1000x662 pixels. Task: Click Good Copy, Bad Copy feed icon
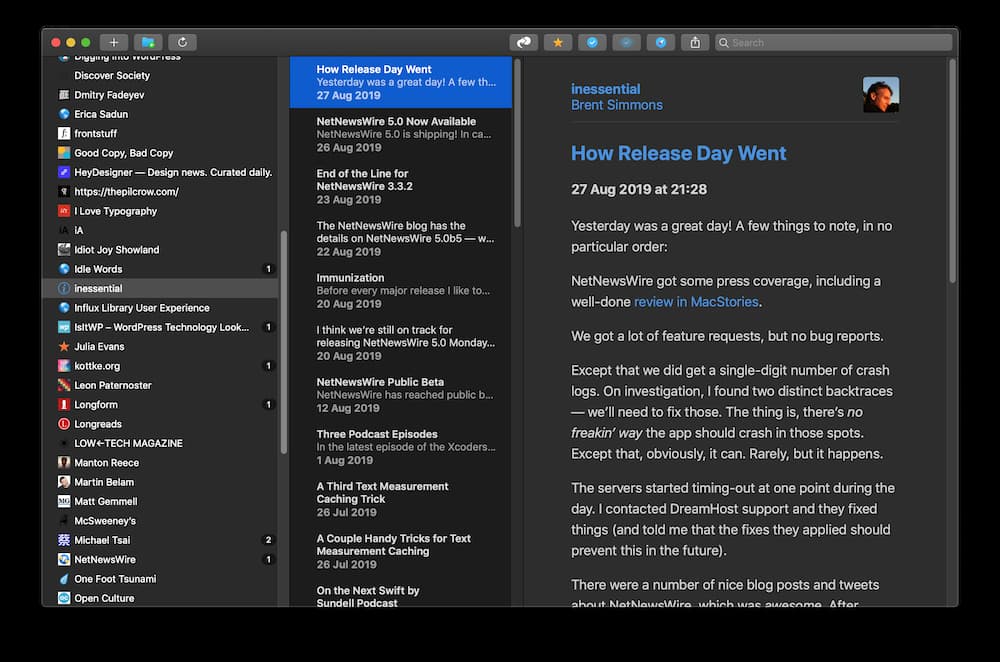click(64, 152)
